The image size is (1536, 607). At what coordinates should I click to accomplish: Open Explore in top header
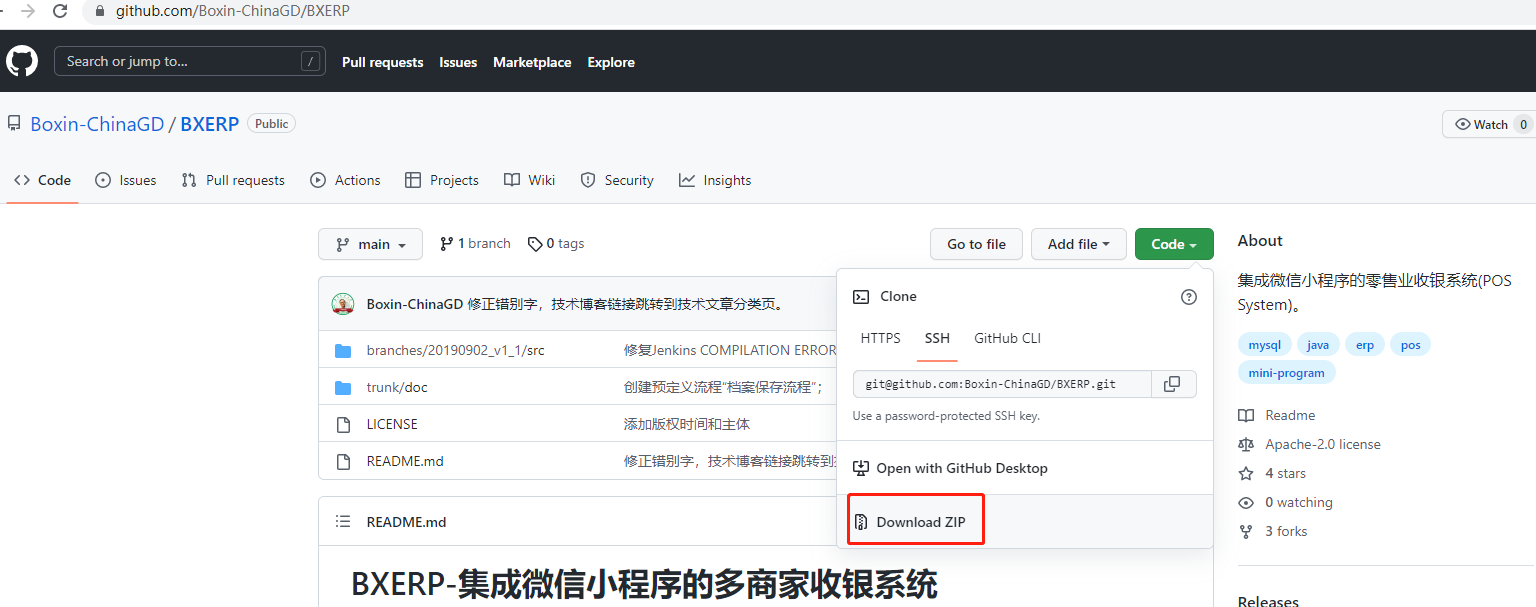(611, 62)
